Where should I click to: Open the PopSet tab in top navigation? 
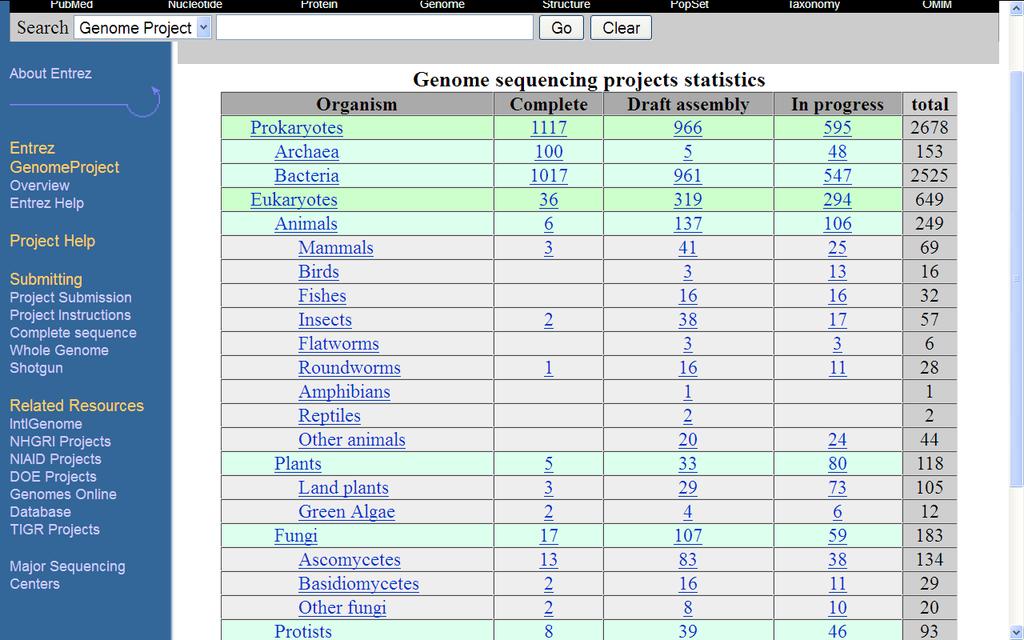pos(690,5)
